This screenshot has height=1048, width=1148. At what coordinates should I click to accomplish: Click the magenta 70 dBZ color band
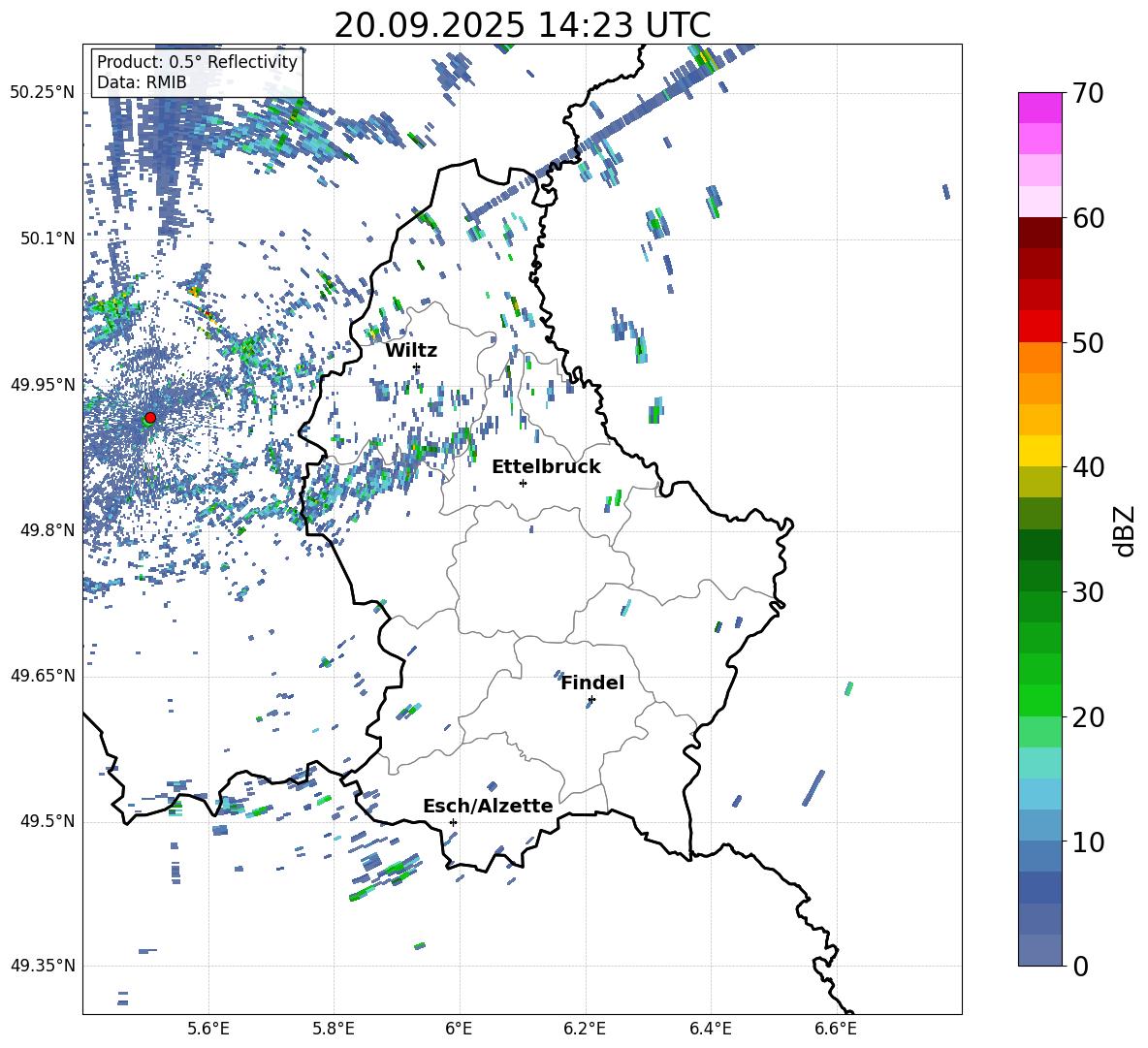click(x=1039, y=108)
